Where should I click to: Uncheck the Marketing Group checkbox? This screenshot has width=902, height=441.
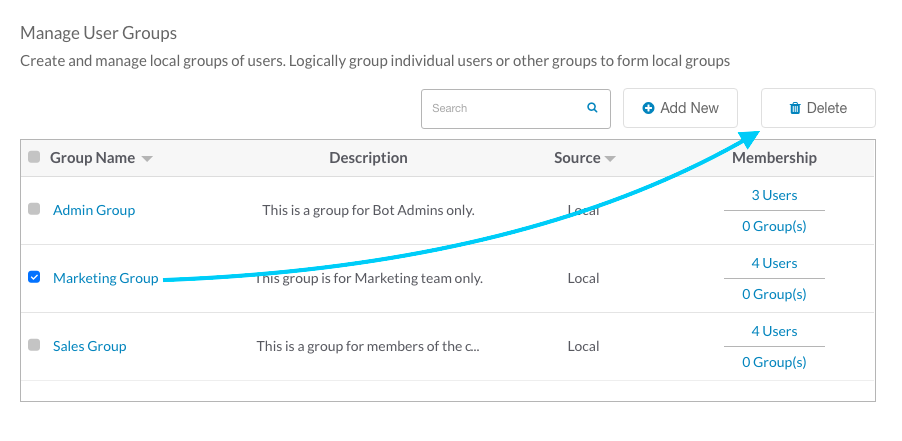tap(34, 277)
